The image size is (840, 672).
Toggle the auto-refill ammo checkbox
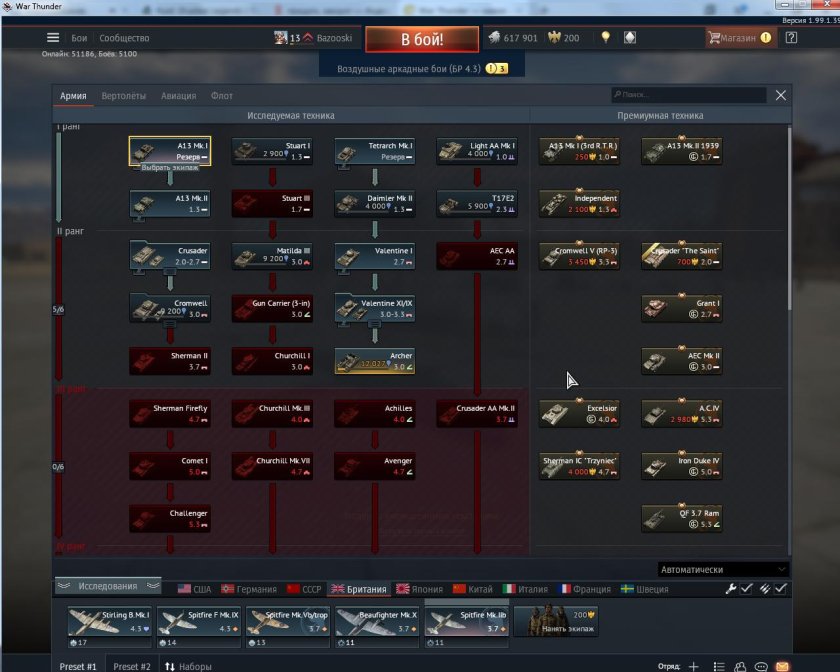click(781, 589)
